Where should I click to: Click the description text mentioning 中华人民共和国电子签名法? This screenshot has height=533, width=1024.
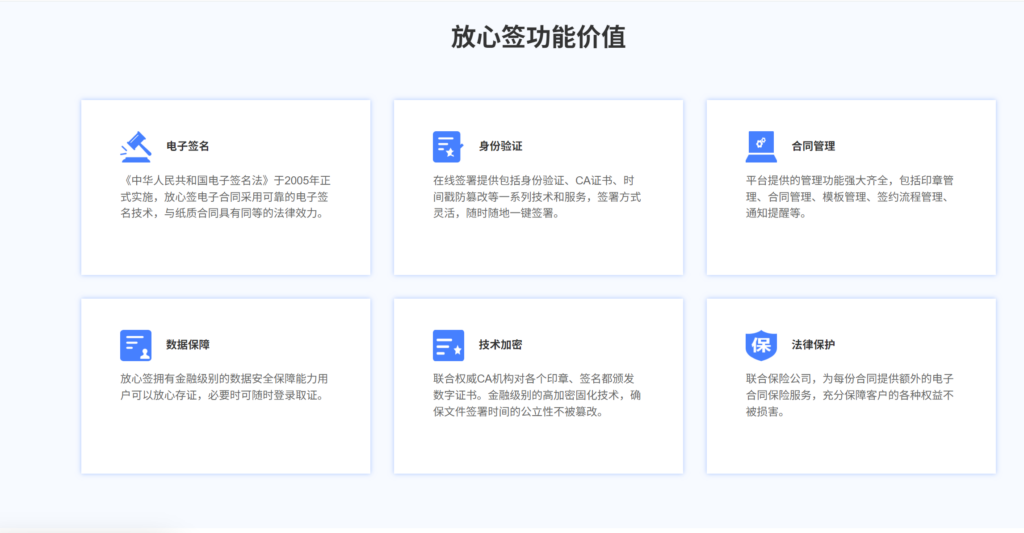(225, 197)
